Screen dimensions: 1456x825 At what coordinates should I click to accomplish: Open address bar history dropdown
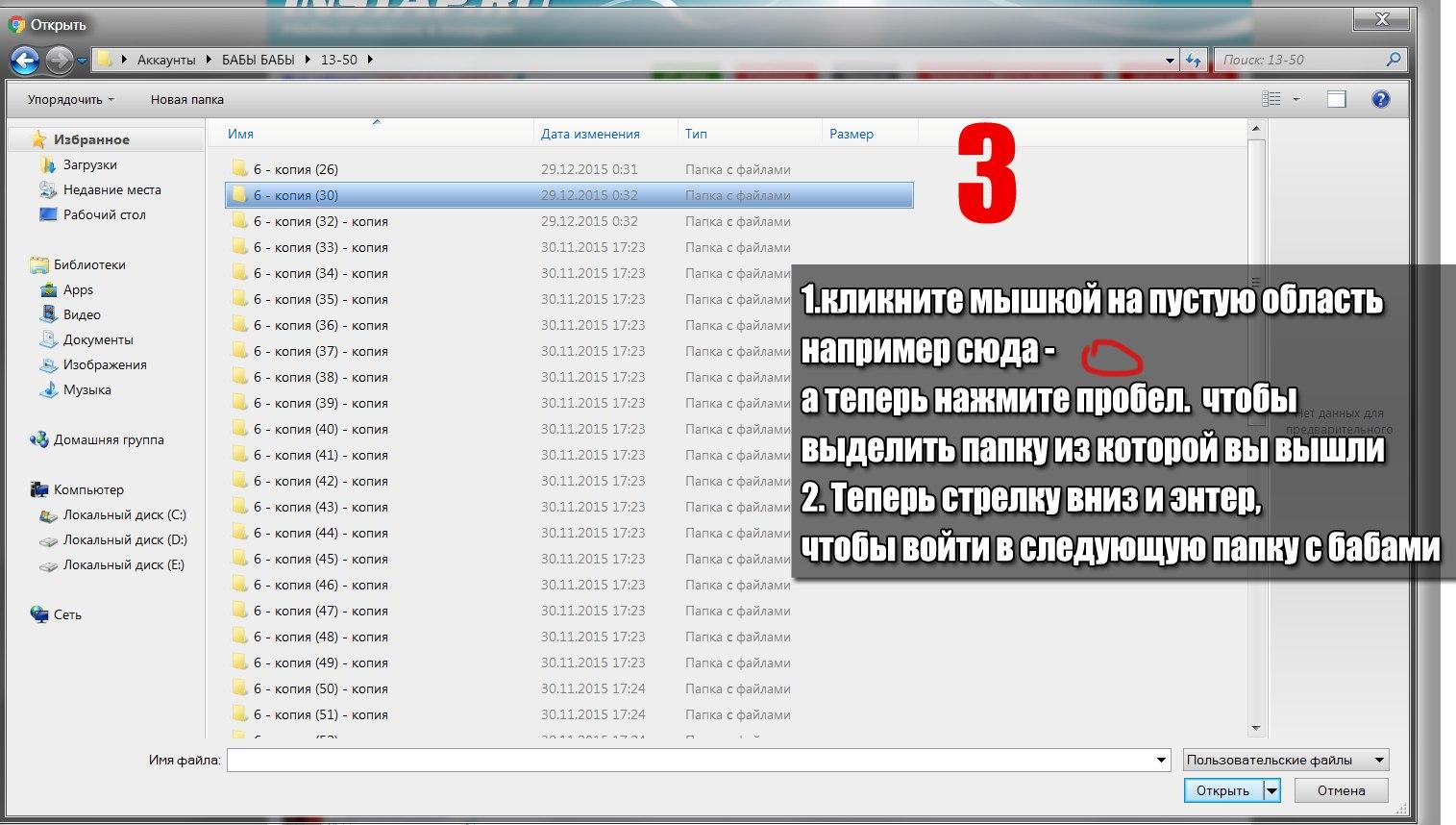(1170, 60)
